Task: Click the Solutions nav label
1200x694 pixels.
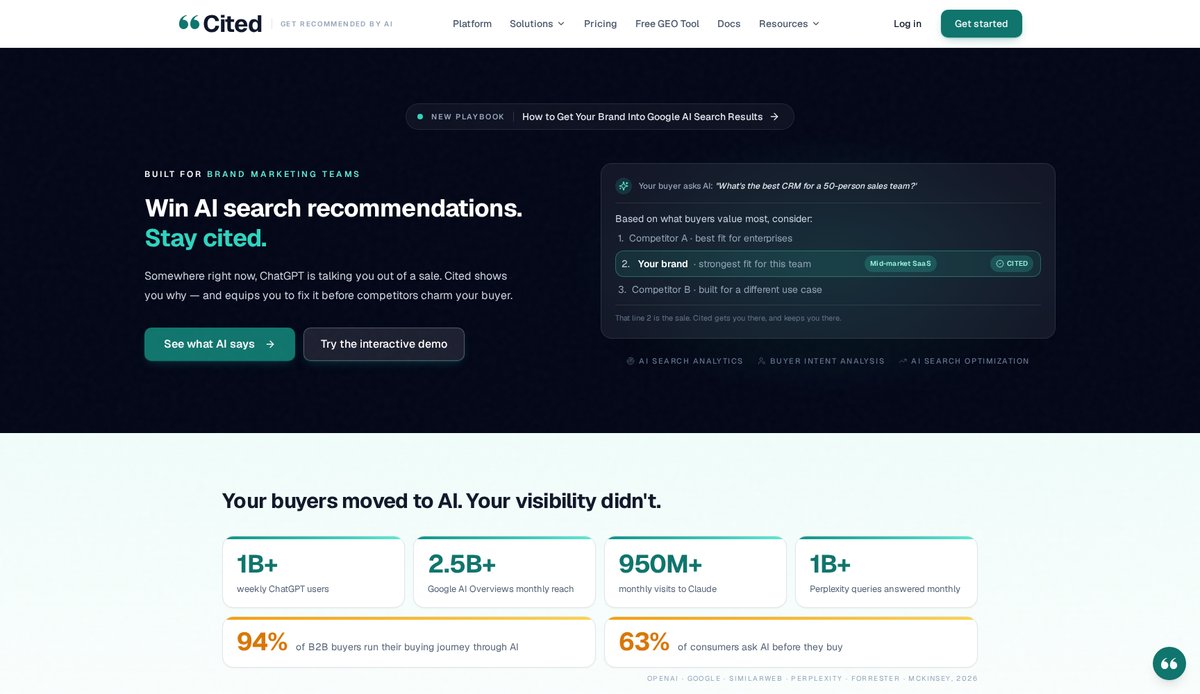Action: tap(531, 24)
